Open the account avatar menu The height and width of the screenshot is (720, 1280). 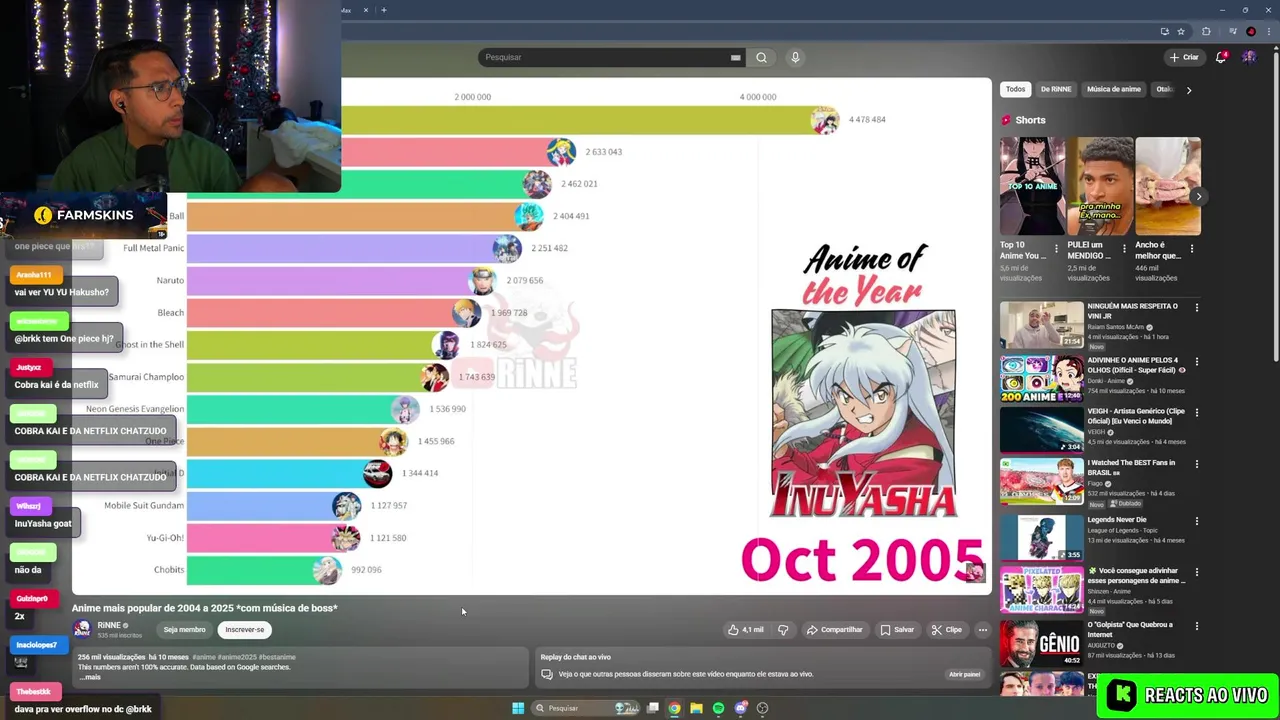click(1249, 57)
